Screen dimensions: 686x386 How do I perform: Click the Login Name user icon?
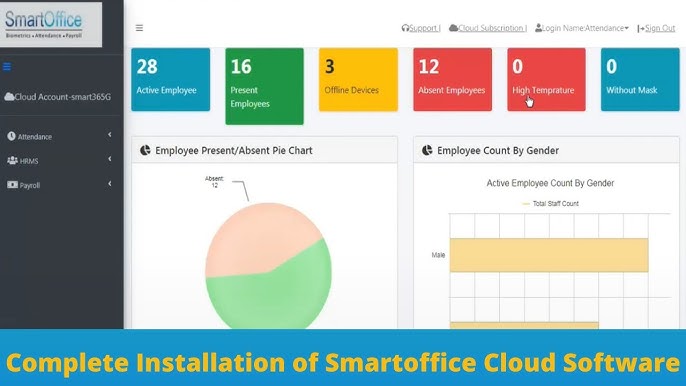click(539, 28)
